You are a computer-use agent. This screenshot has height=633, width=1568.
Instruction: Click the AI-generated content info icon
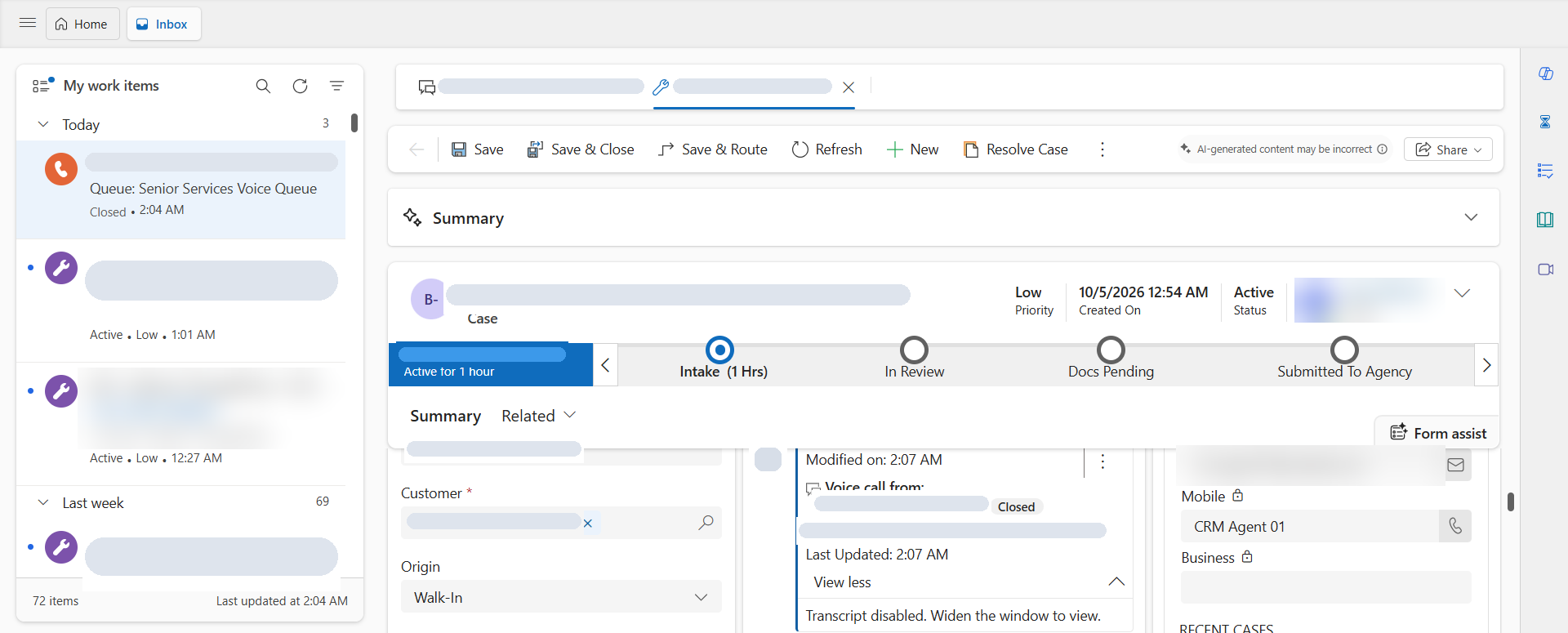1382,149
